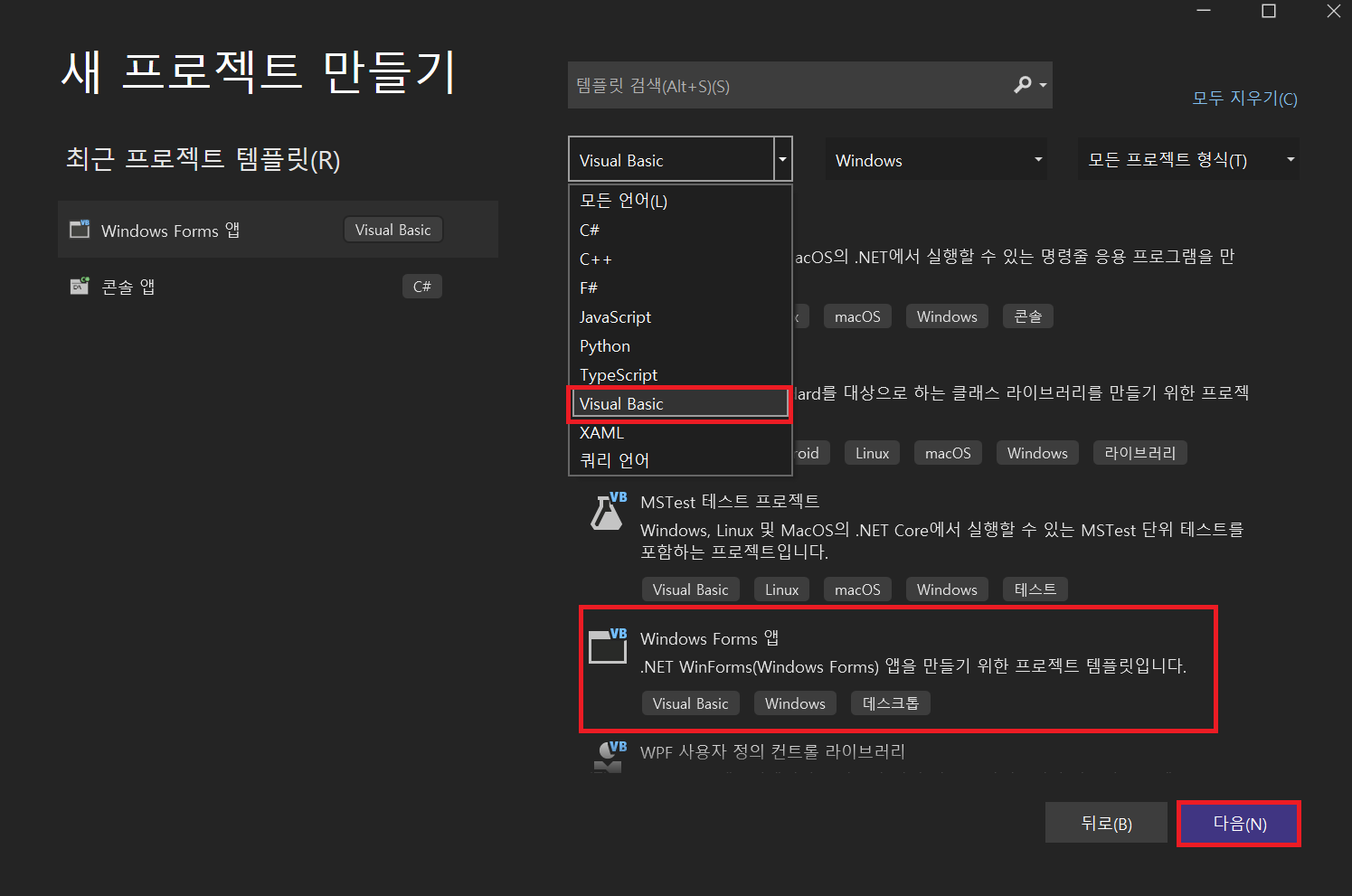Select the Windows Forms 앱 template title
The width and height of the screenshot is (1352, 896).
click(709, 637)
